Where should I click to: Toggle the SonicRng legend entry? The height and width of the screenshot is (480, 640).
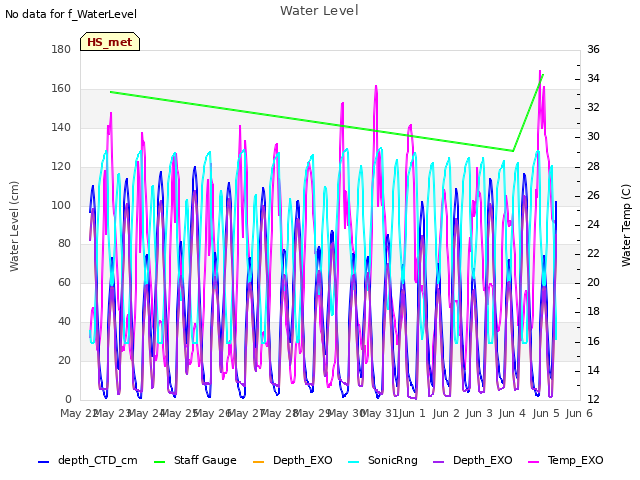383,460
